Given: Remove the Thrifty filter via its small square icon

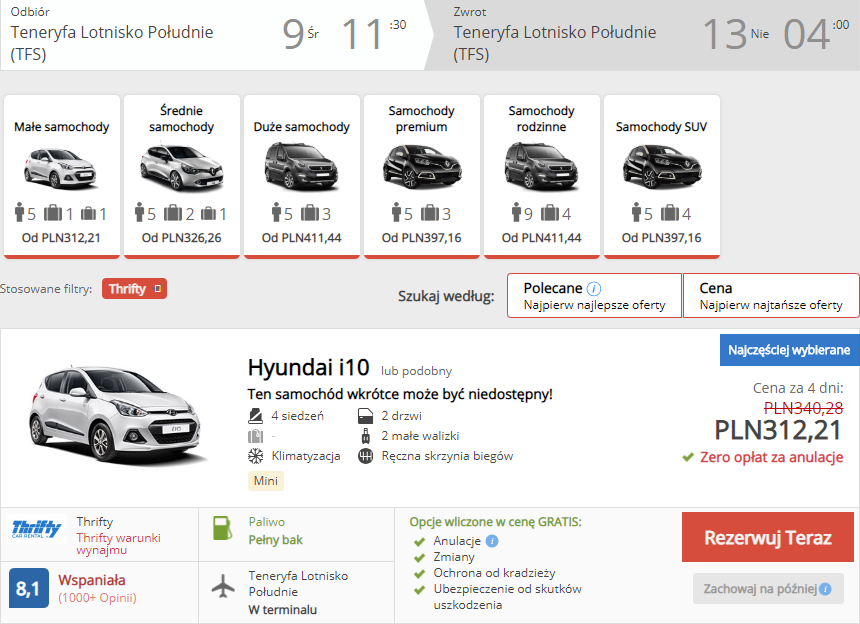Looking at the screenshot, I should [x=157, y=288].
